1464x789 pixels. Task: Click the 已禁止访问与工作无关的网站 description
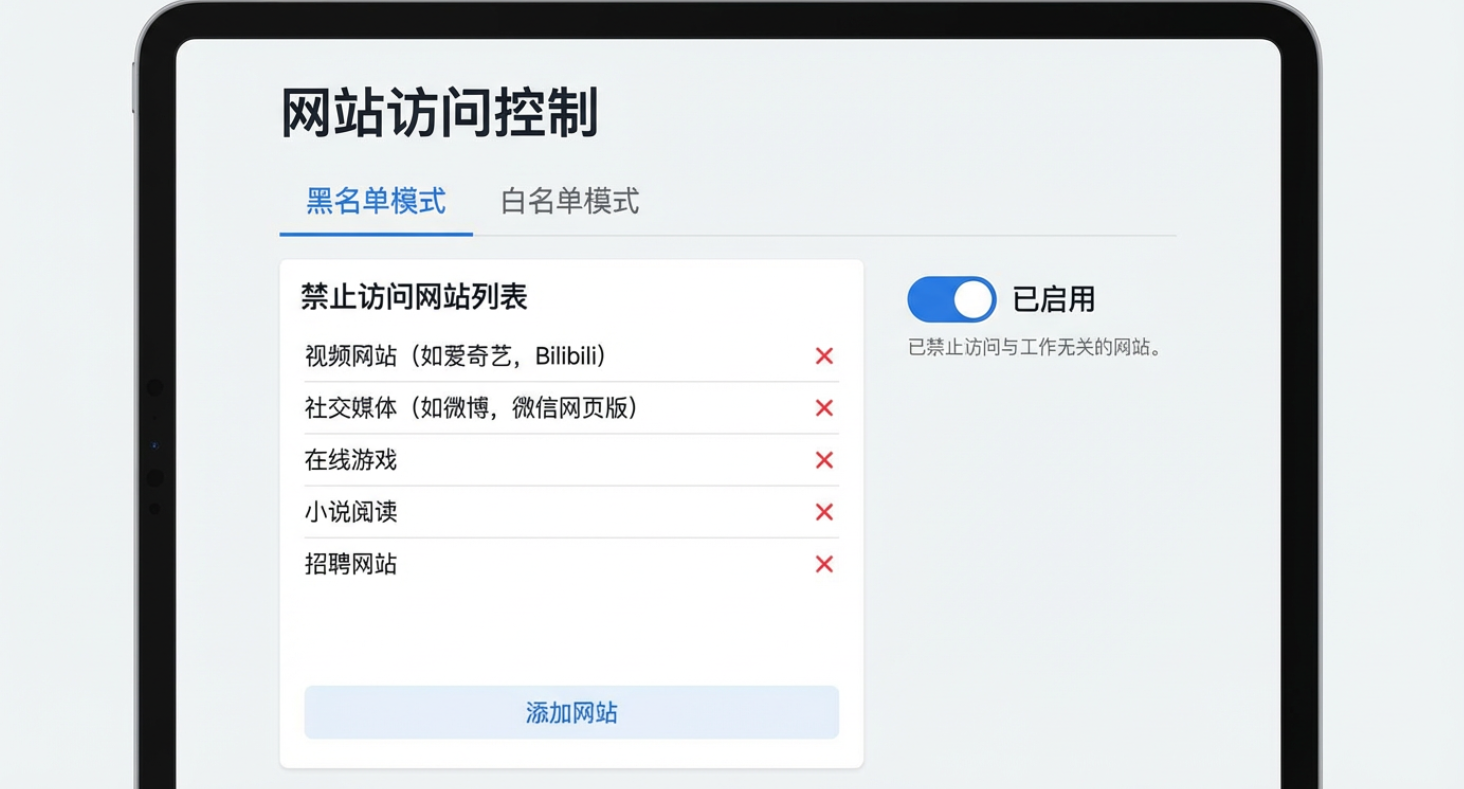click(1035, 349)
